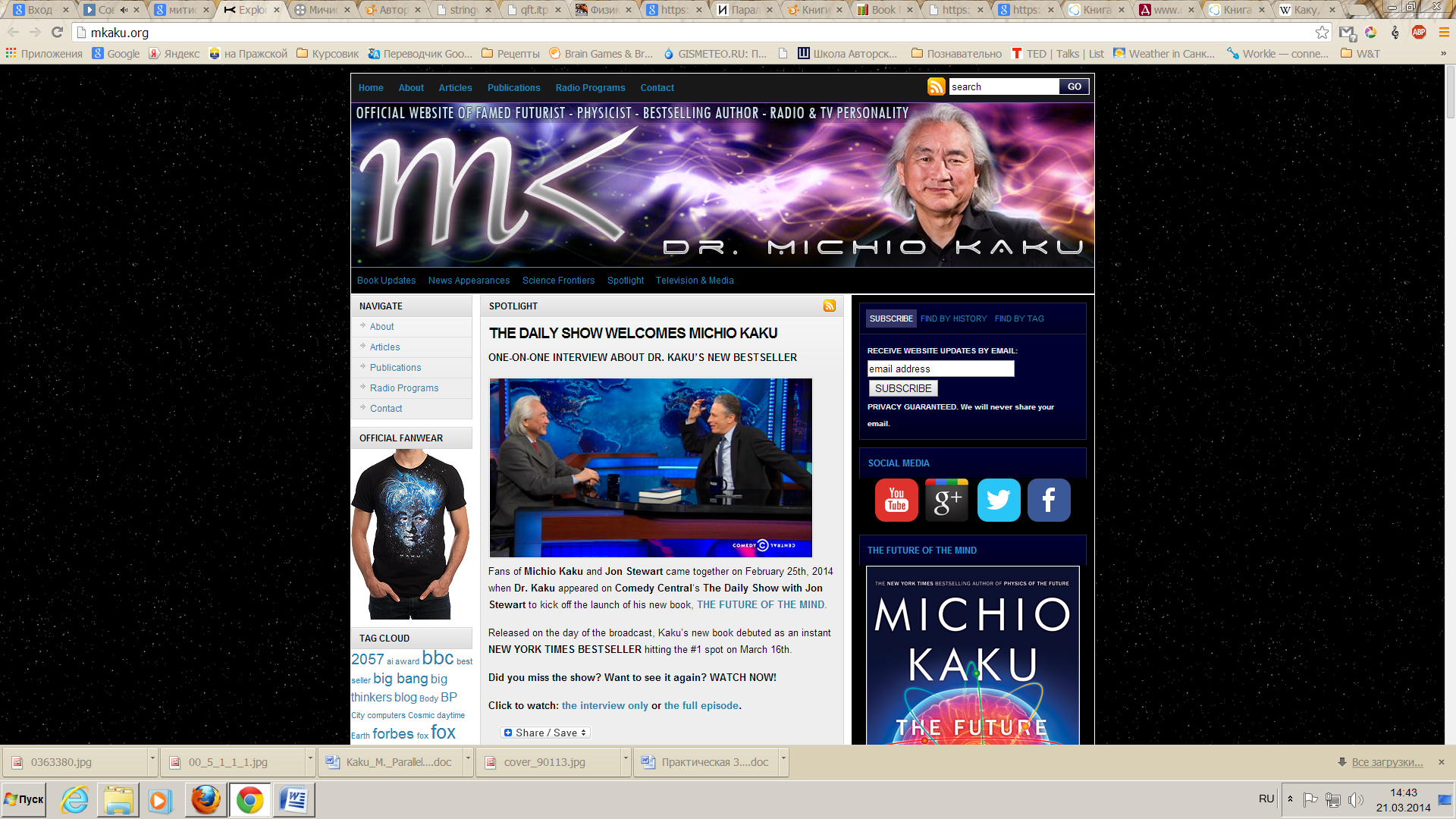Click the site search input field
The image size is (1456, 819).
pyautogui.click(x=1004, y=86)
